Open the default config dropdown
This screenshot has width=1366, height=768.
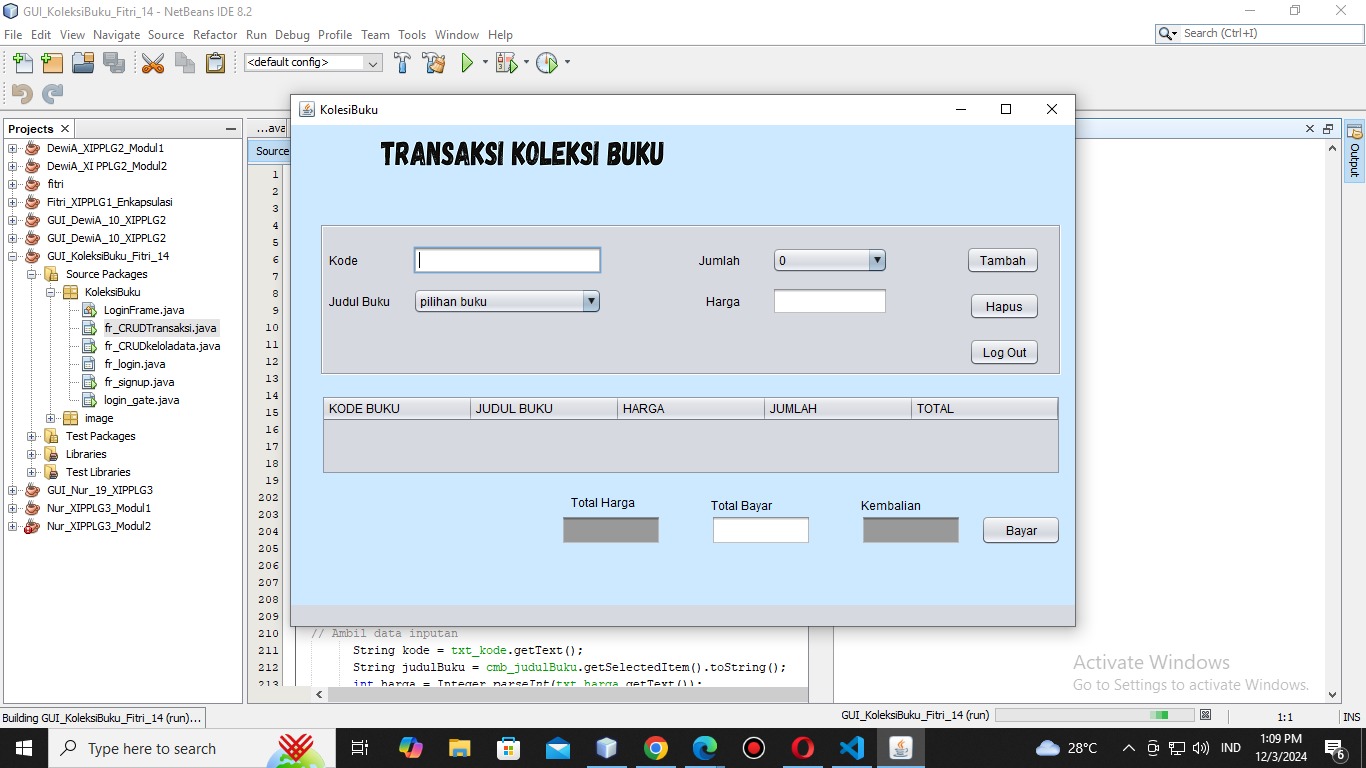point(371,62)
